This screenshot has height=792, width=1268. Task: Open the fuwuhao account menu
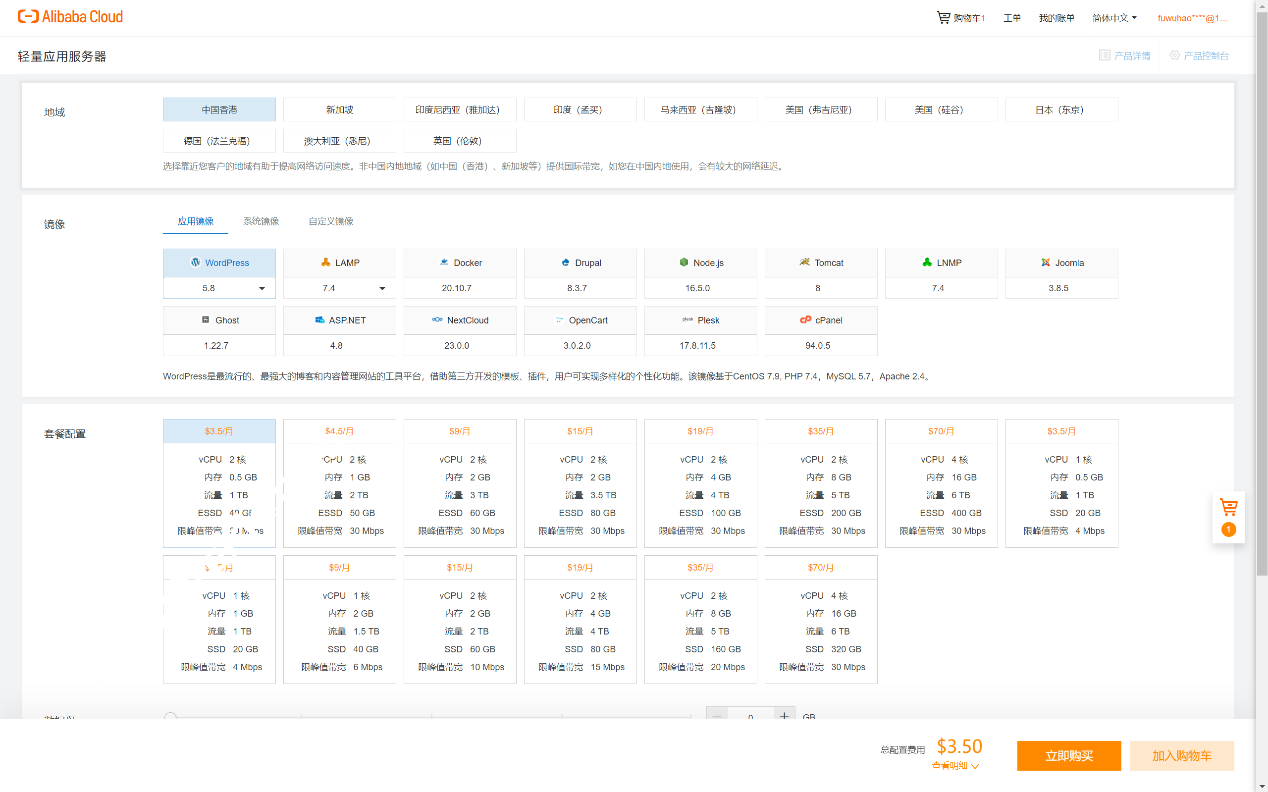tap(1192, 18)
